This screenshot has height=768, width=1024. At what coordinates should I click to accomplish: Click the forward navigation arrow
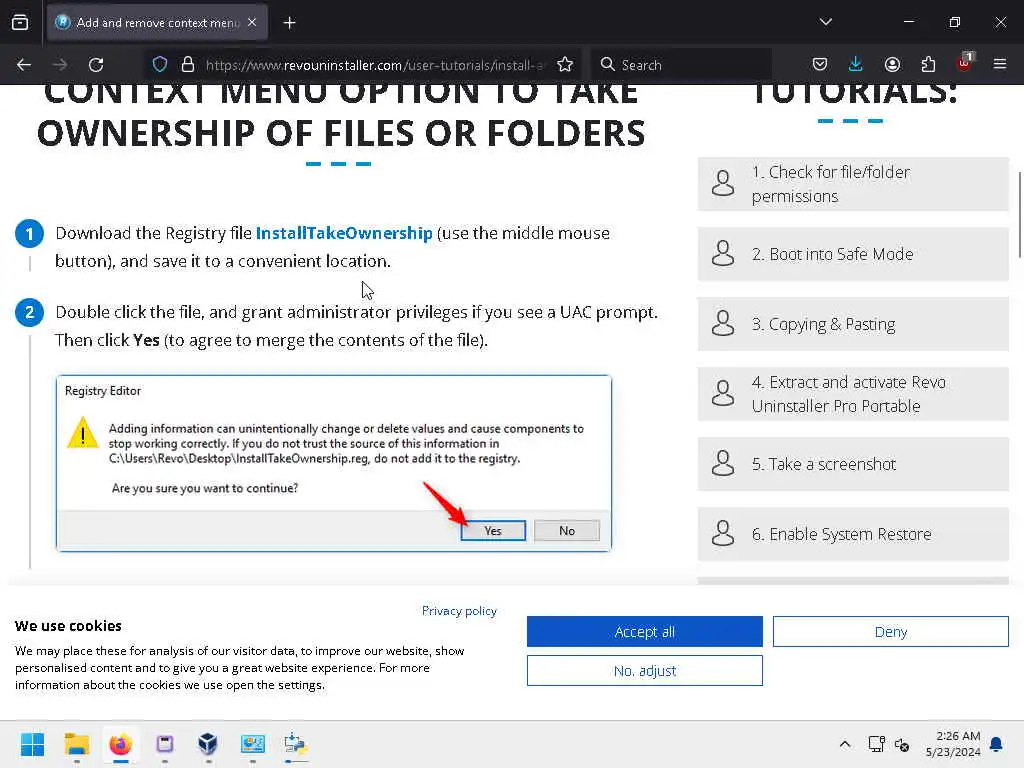(60, 65)
